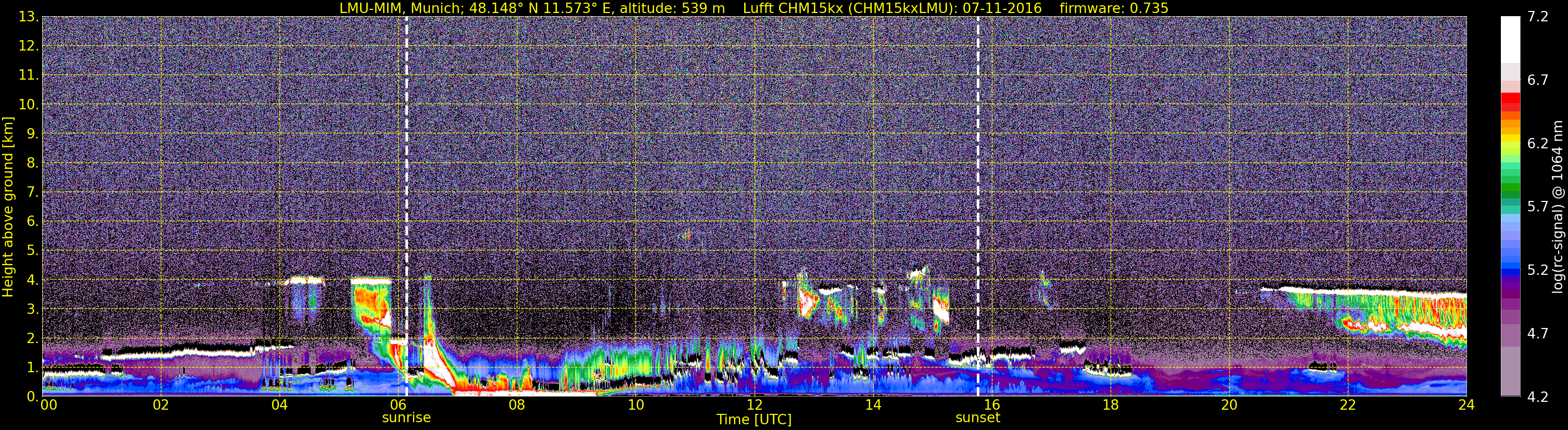This screenshot has width=1568, height=430.
Task: Click the x-axis tick label "18"
Action: pyautogui.click(x=1110, y=405)
